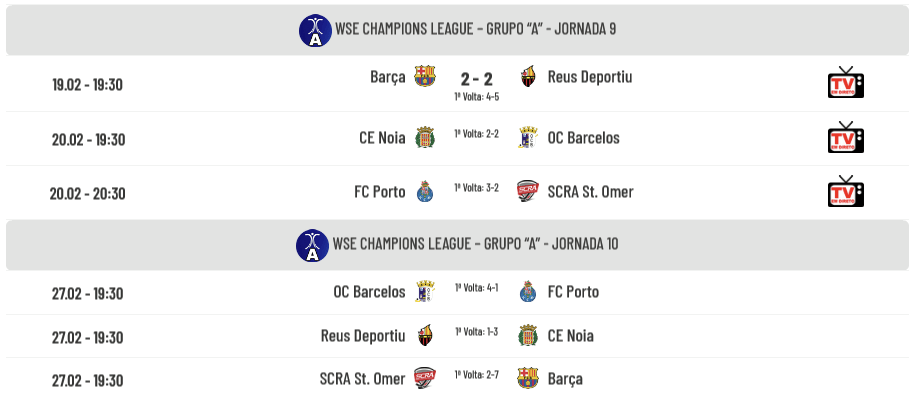Open the 2 - 2 match score
The height and width of the screenshot is (407, 913).
click(476, 79)
